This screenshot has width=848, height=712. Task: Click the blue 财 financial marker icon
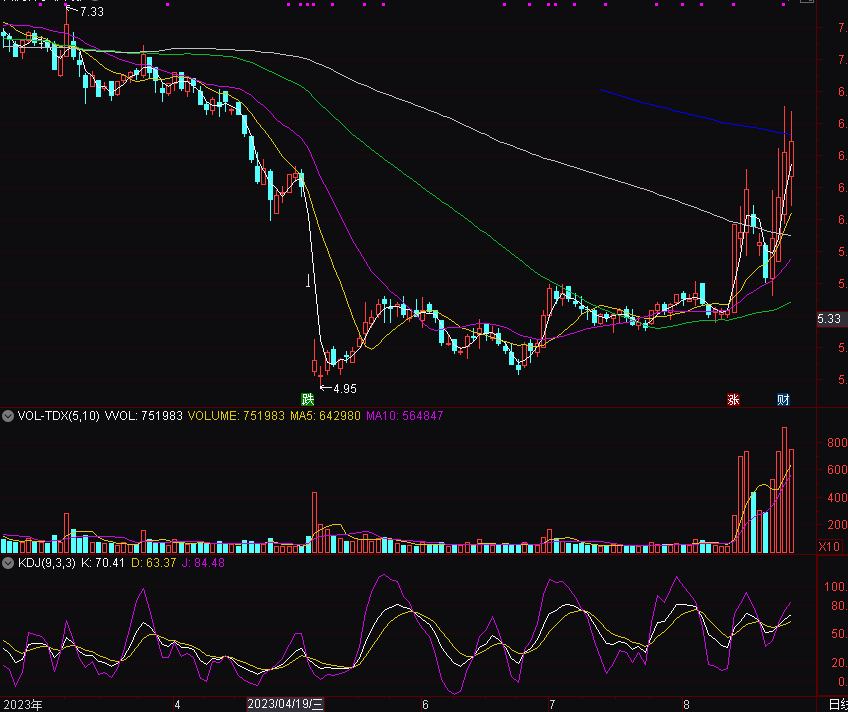[783, 399]
